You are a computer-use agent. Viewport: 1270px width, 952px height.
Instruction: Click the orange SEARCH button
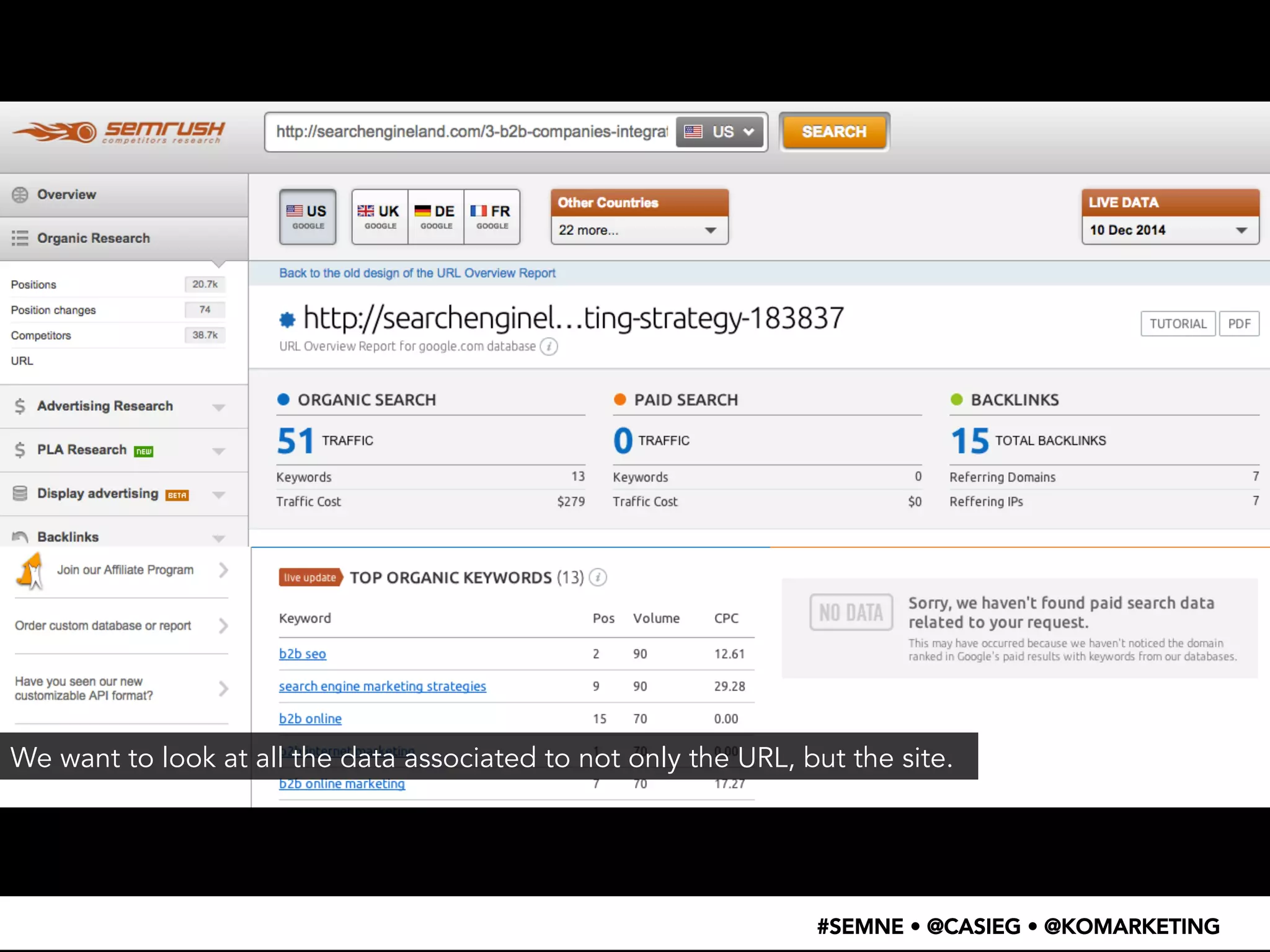(x=834, y=131)
